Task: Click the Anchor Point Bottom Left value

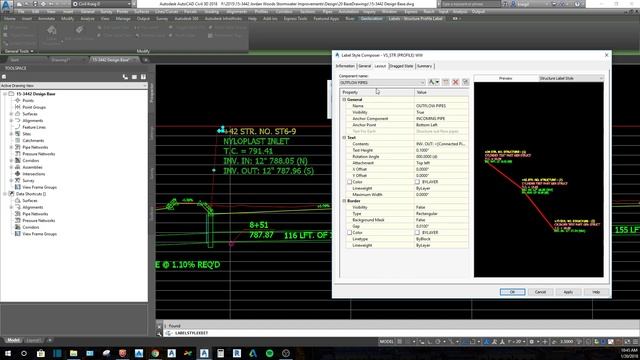Action: pyautogui.click(x=441, y=125)
